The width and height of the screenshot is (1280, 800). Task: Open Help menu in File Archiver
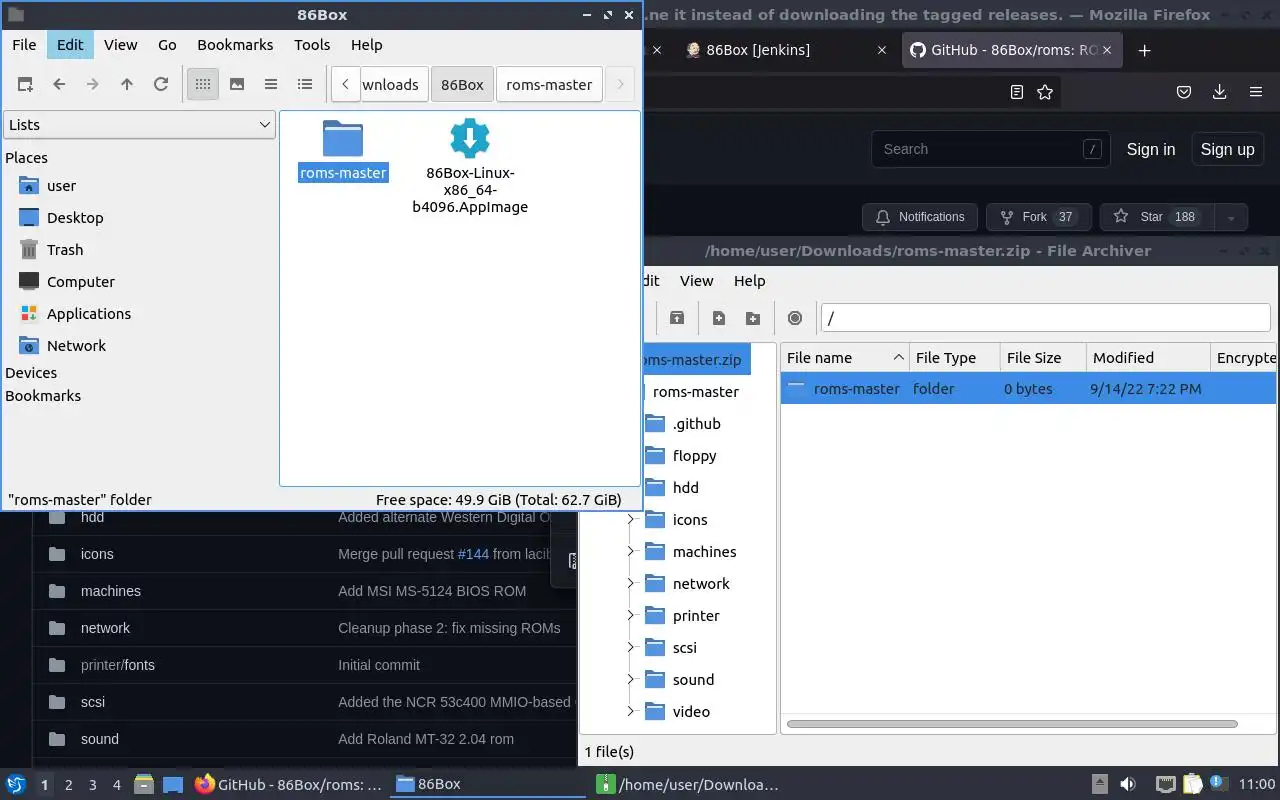point(749,281)
